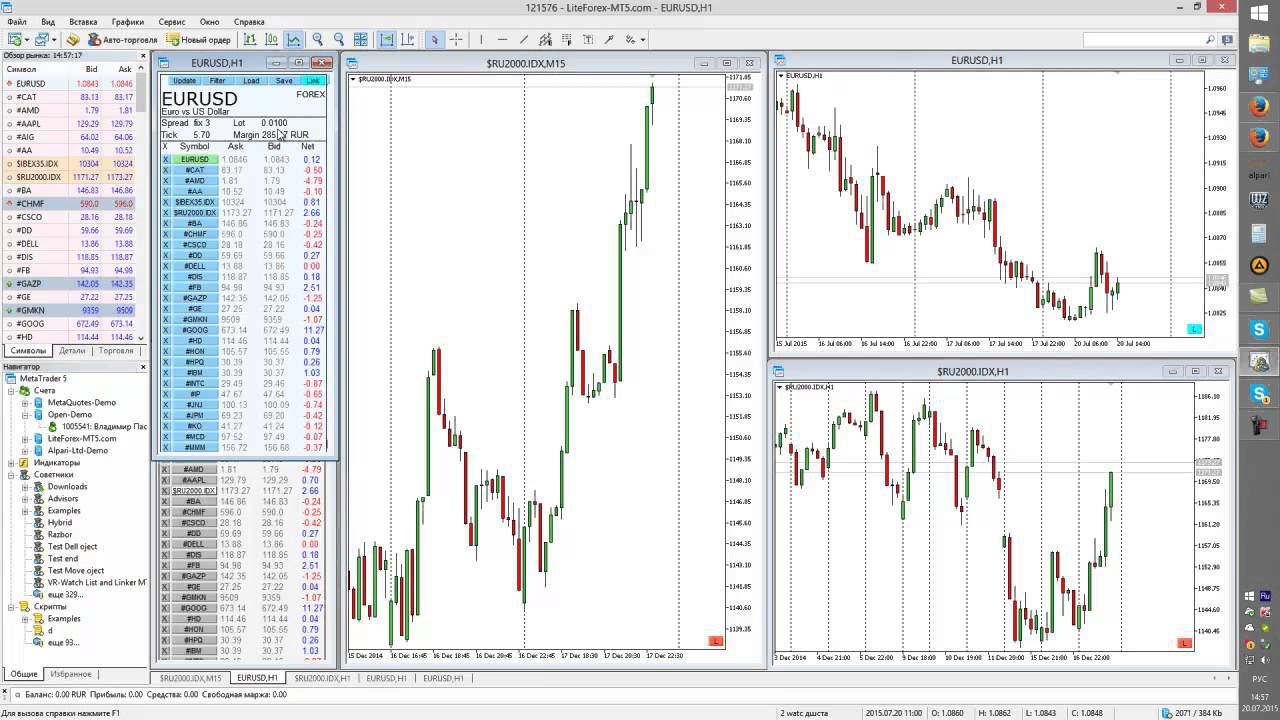Screen dimensions: 1280x720
Task: Zoom in on the chart
Action: [318, 39]
